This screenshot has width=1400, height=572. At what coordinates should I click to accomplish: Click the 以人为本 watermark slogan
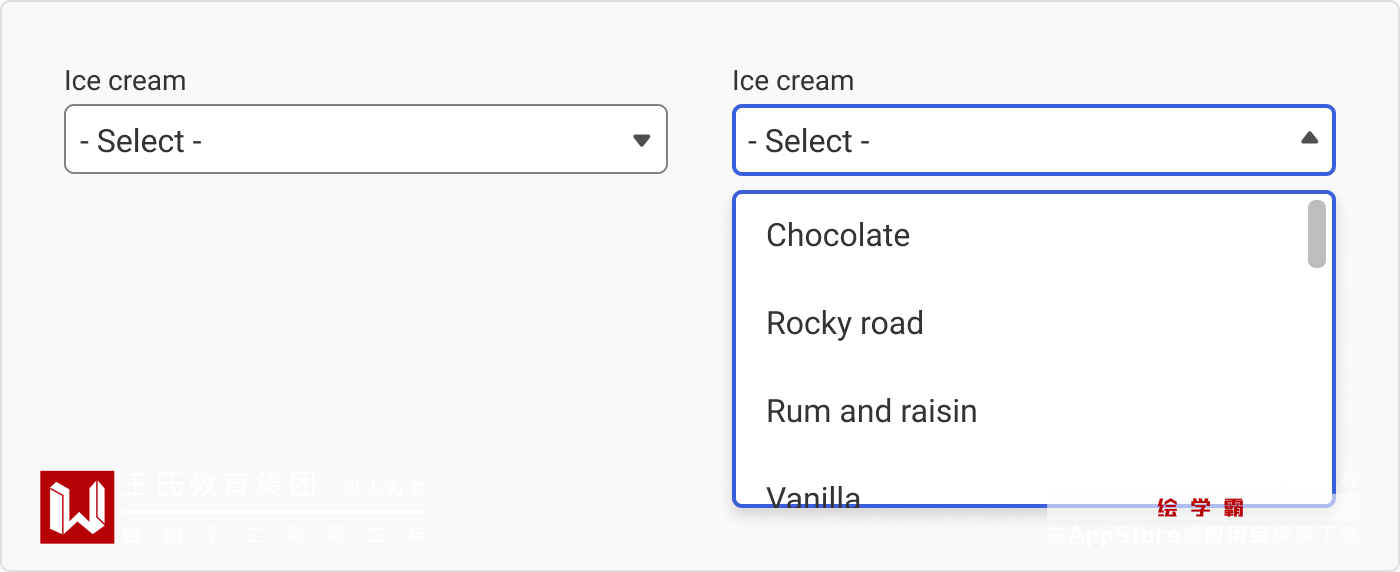click(384, 489)
